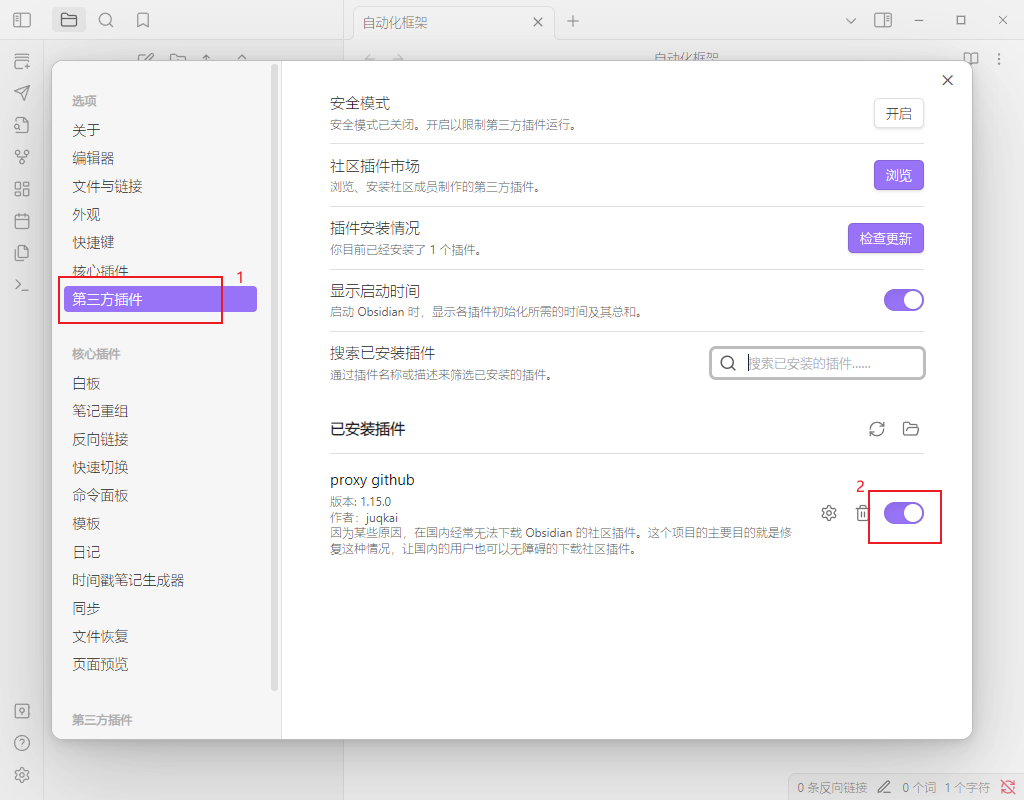Click 检查更新 to check plugin updates
The image size is (1024, 800).
pos(885,238)
